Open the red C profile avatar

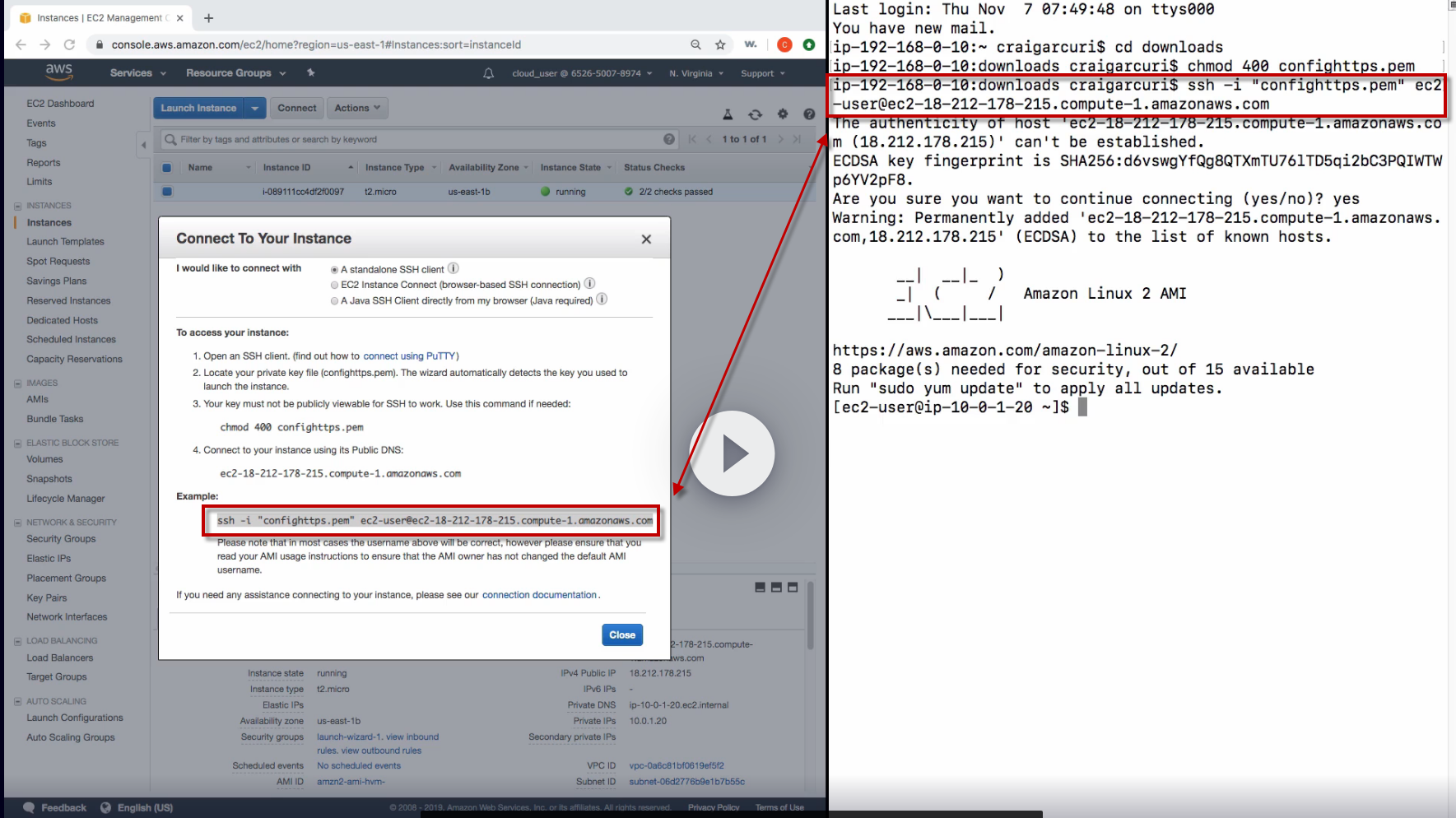tap(784, 44)
